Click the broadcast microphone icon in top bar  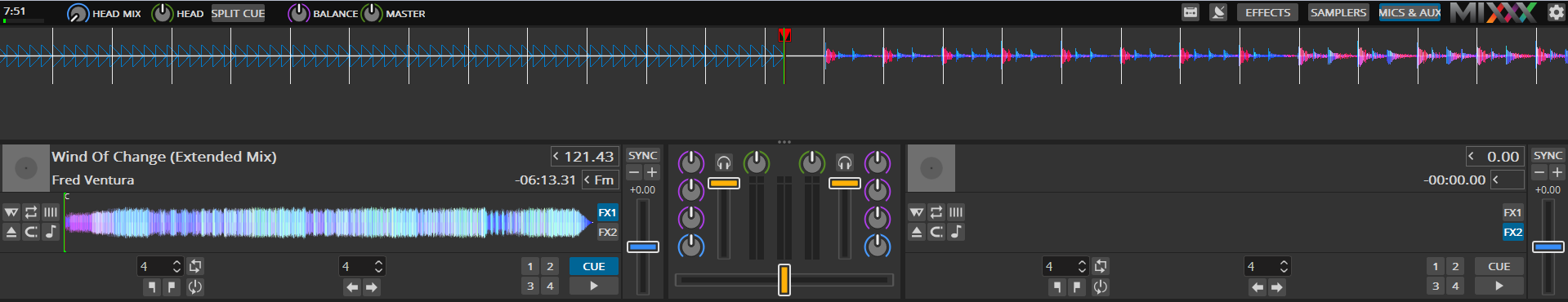click(1218, 12)
